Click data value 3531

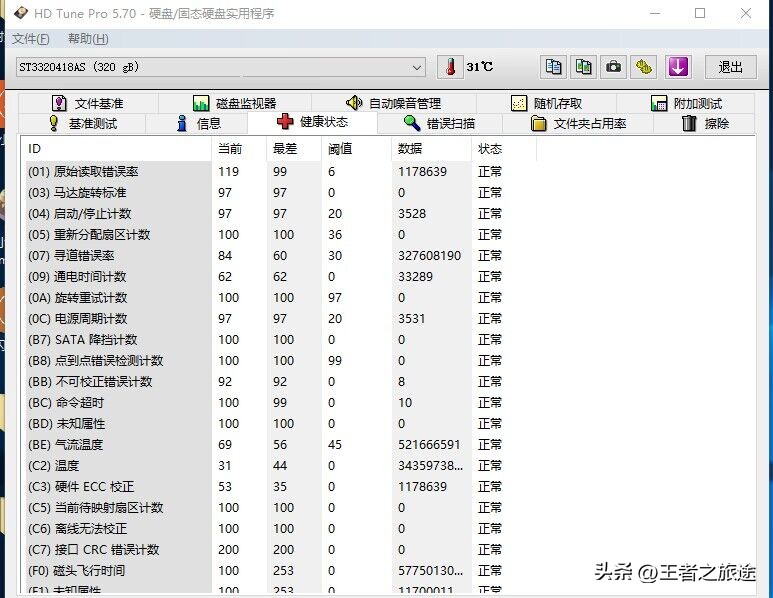pyautogui.click(x=411, y=318)
